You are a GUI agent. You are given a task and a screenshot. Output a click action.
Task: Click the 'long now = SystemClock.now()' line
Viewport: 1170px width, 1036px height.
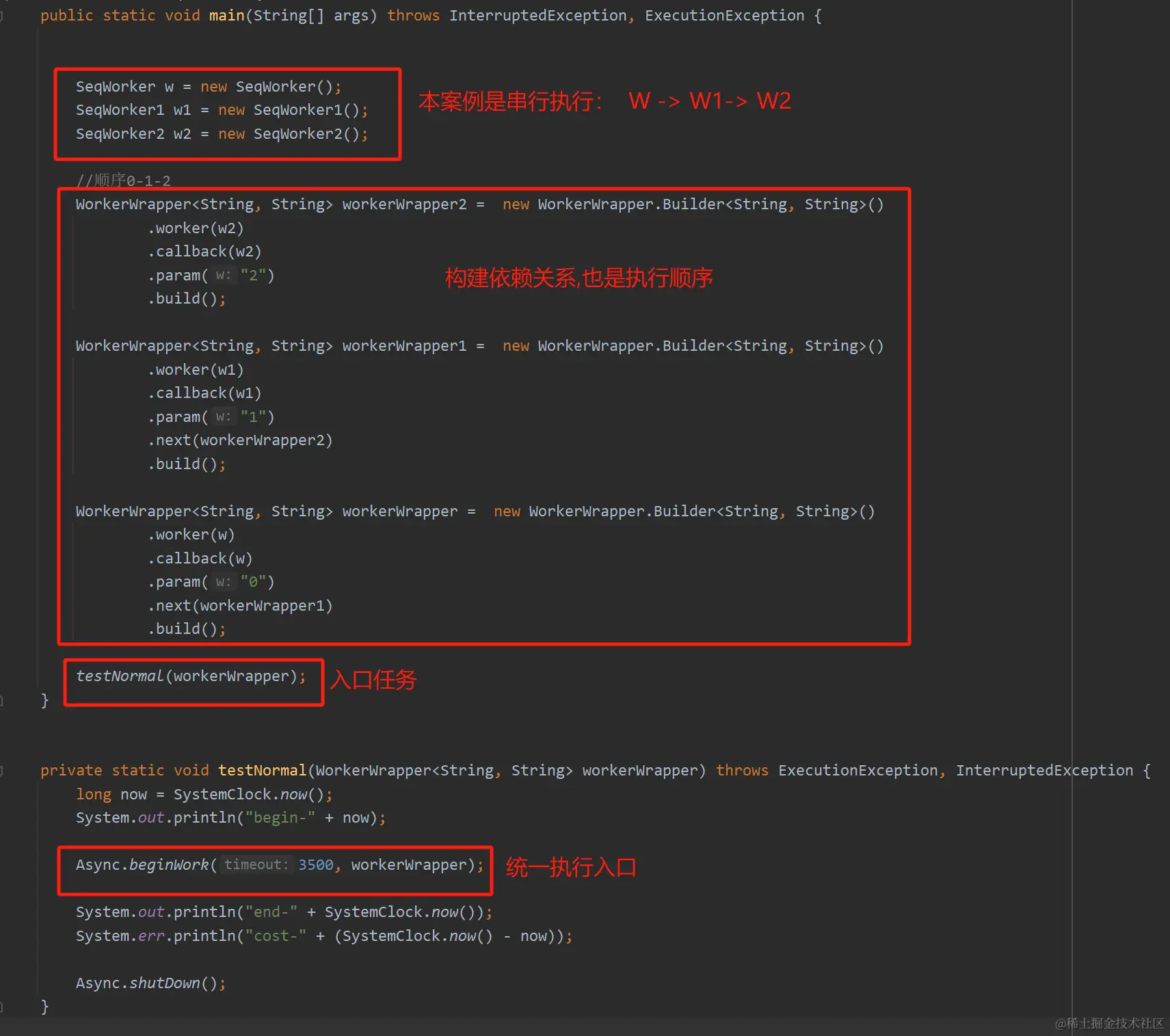click(204, 795)
